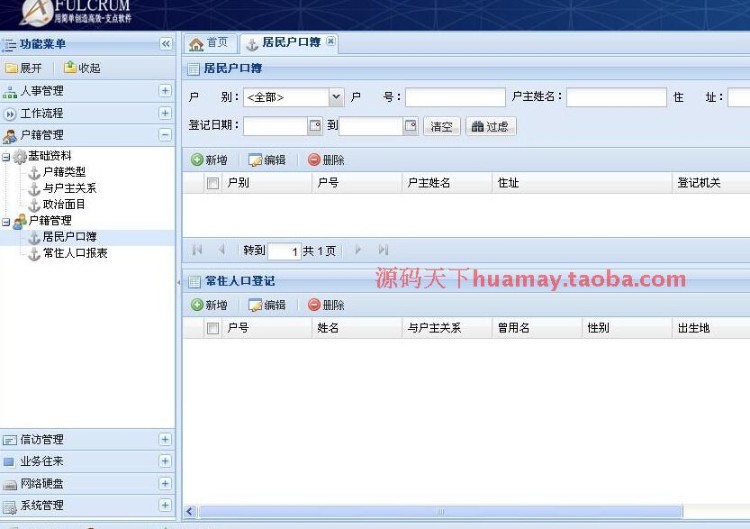Click 新增 in 常住人口登记 toolbar
The image size is (750, 529).
pyautogui.click(x=210, y=305)
